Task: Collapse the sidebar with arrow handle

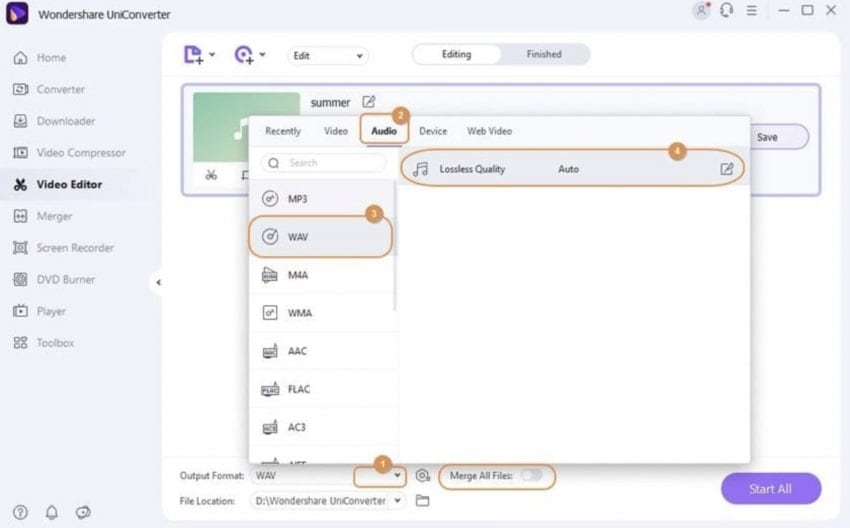Action: point(158,282)
